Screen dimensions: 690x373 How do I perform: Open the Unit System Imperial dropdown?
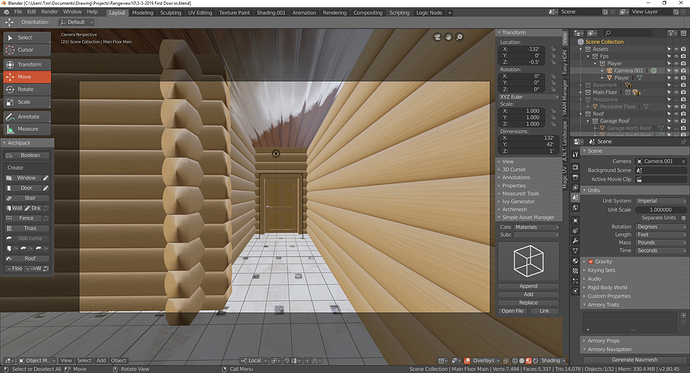point(661,201)
